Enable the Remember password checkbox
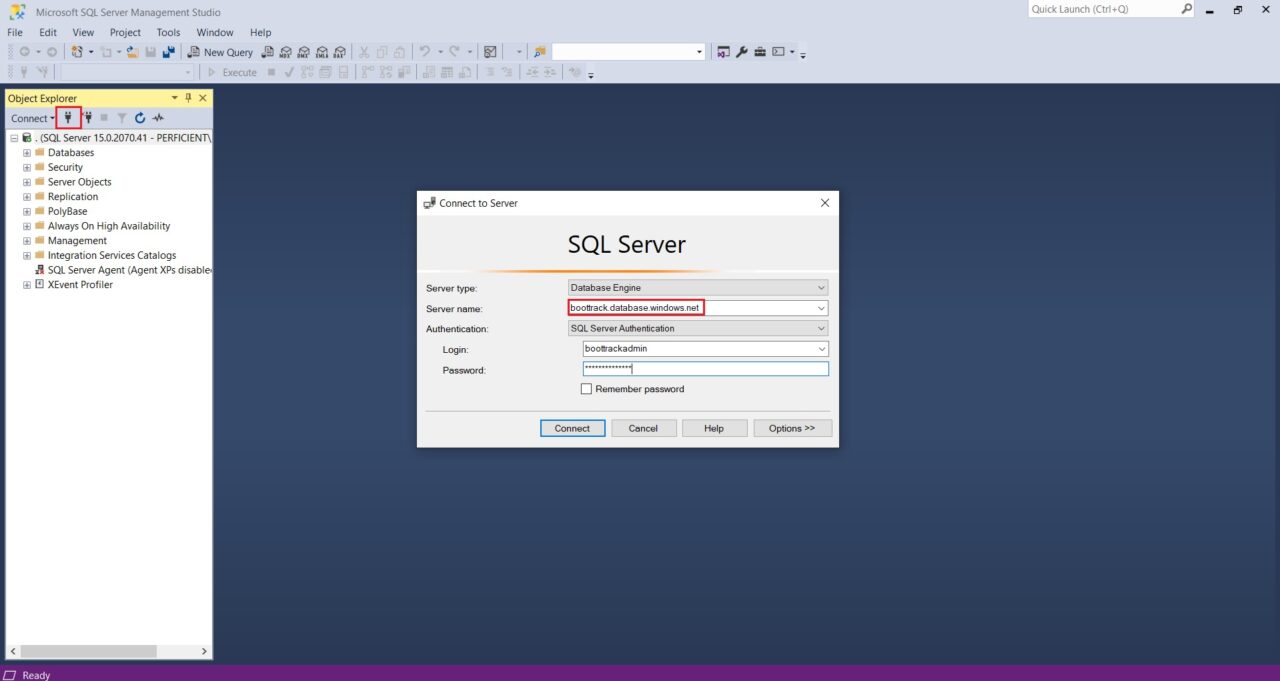This screenshot has height=681, width=1280. pos(587,389)
